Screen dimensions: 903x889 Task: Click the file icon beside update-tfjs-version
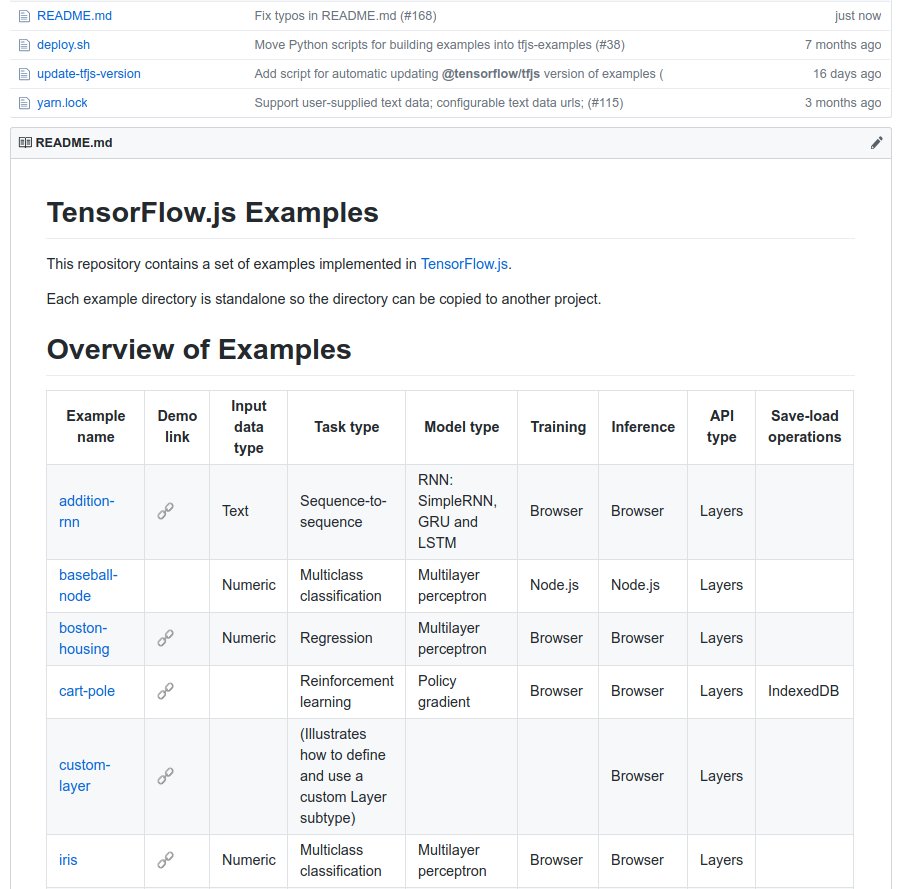tap(24, 74)
